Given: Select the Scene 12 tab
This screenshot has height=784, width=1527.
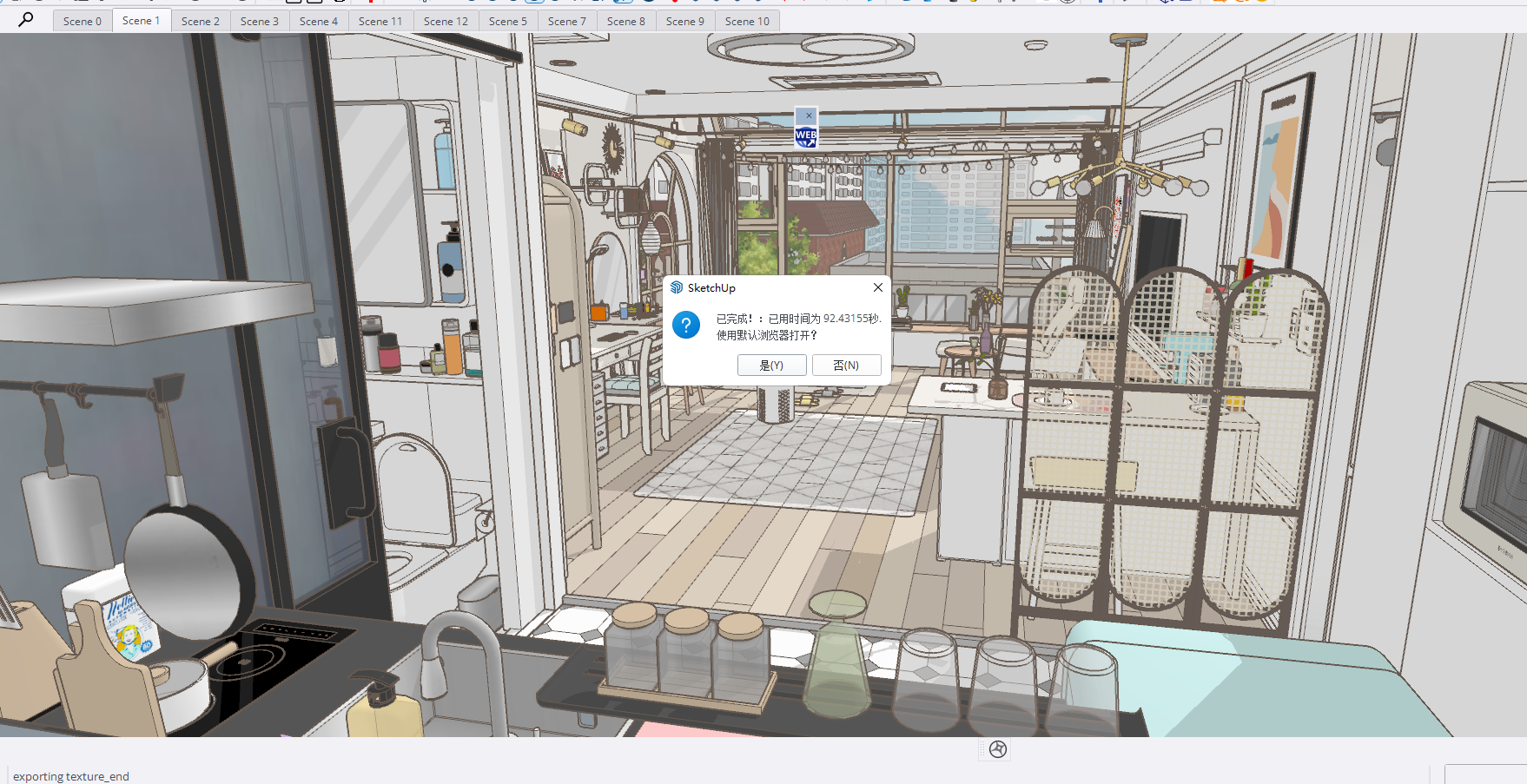Looking at the screenshot, I should click(446, 21).
